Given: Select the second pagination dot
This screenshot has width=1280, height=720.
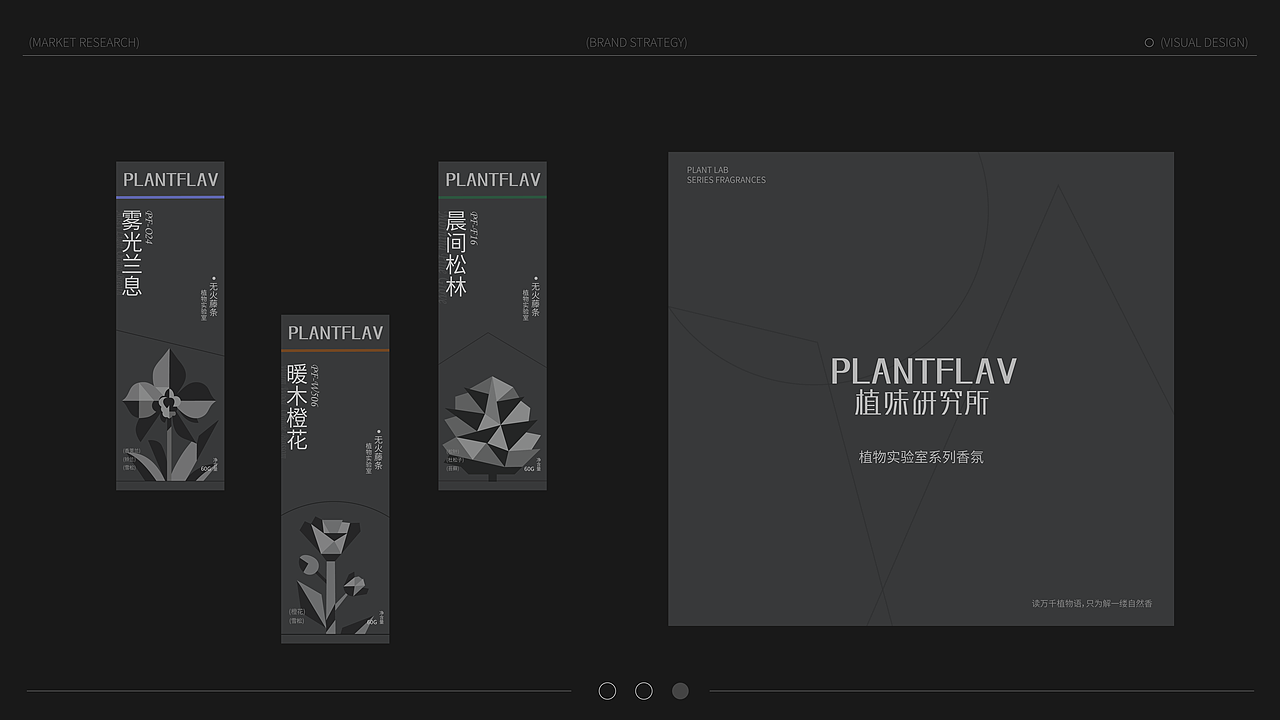Looking at the screenshot, I should tap(644, 690).
